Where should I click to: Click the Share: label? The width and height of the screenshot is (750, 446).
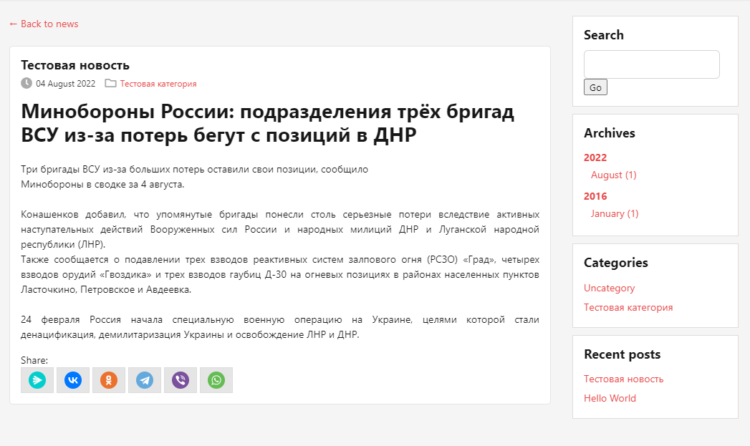34,360
